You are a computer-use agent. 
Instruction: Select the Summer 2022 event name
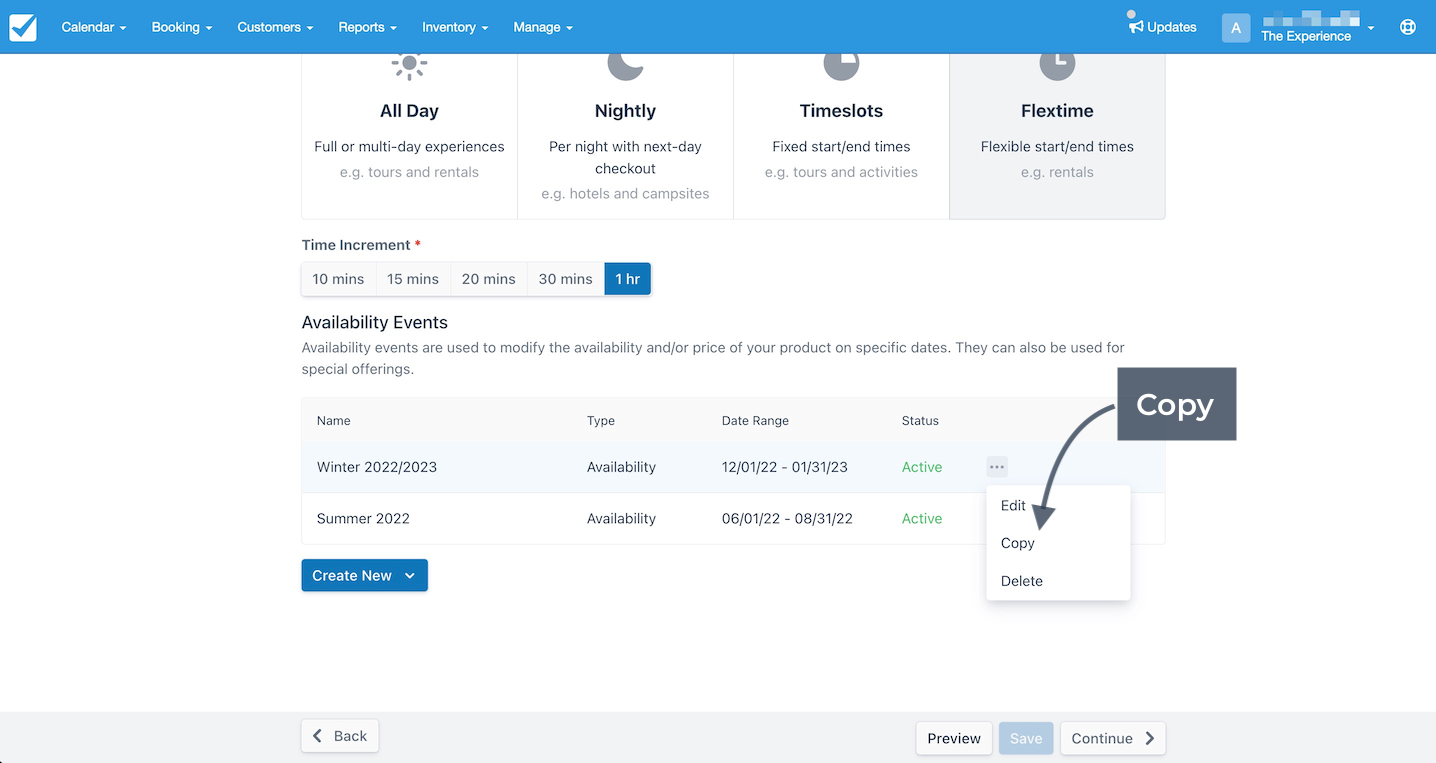pos(363,518)
